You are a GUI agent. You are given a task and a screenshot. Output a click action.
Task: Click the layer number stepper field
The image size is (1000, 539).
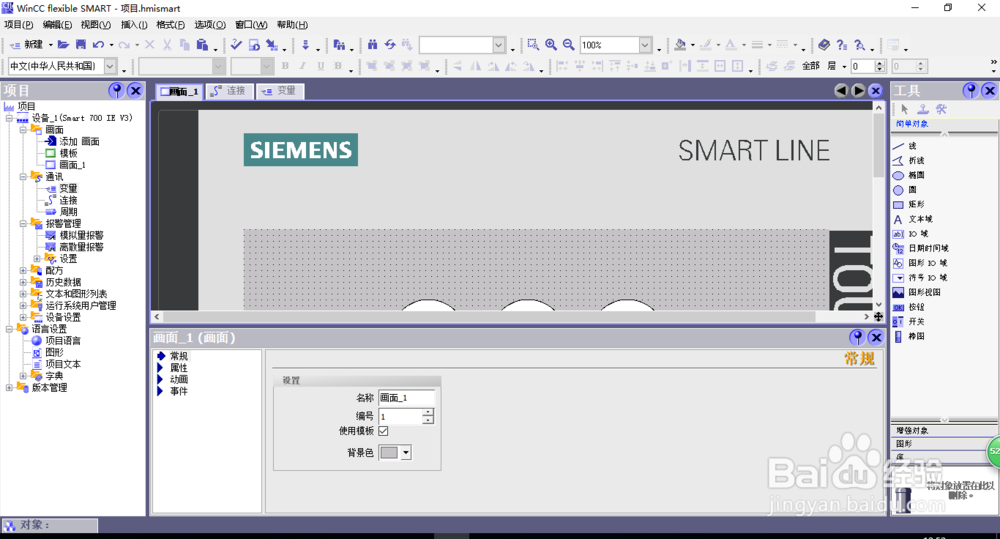coord(862,66)
